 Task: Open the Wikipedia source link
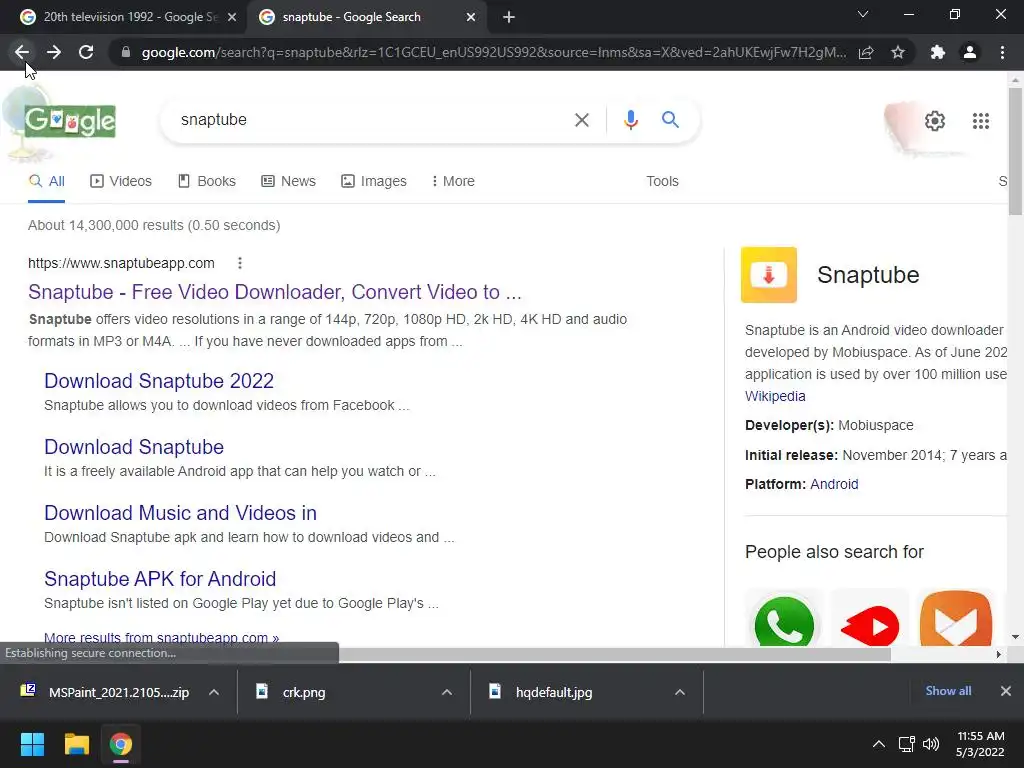coord(775,396)
